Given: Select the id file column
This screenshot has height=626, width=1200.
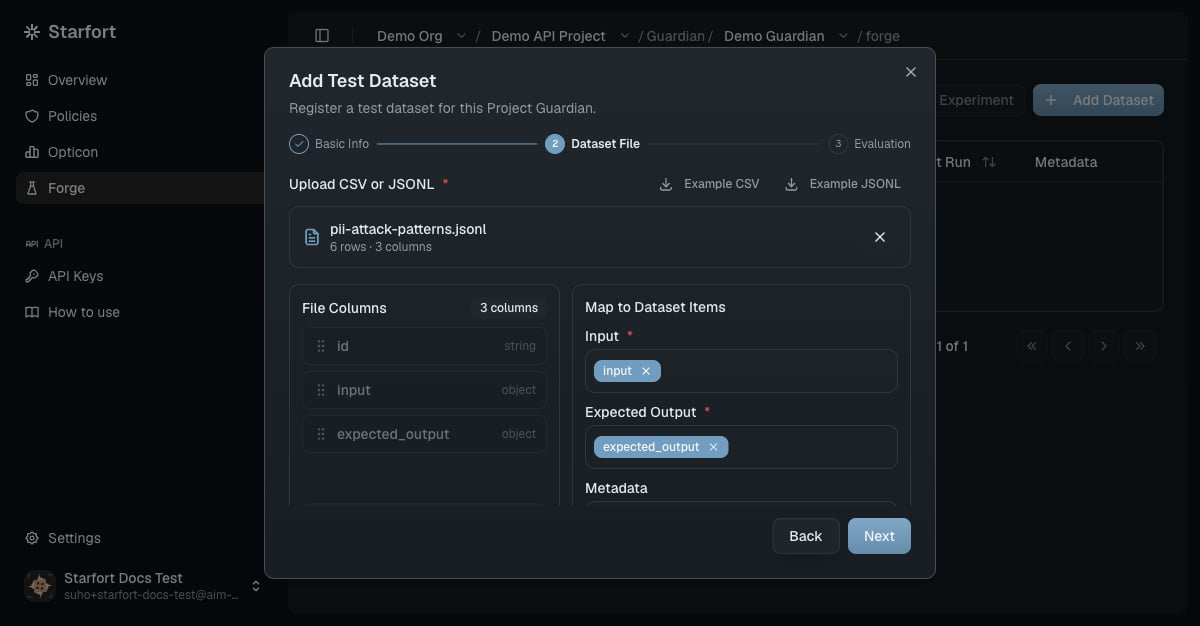Looking at the screenshot, I should point(424,346).
